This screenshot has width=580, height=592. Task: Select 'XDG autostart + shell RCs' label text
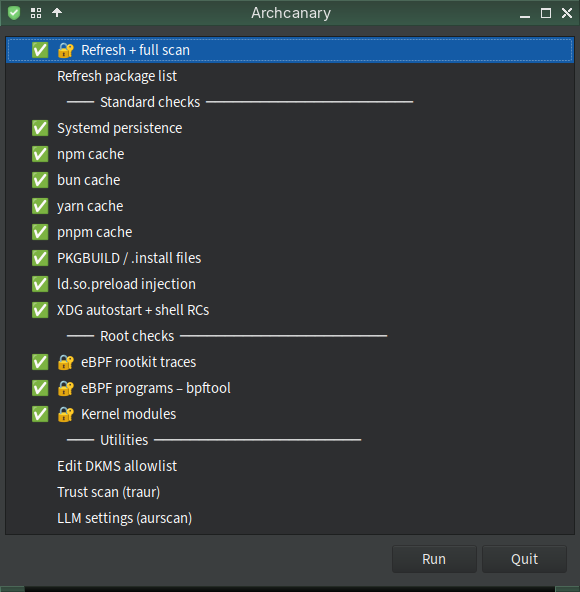pos(133,310)
